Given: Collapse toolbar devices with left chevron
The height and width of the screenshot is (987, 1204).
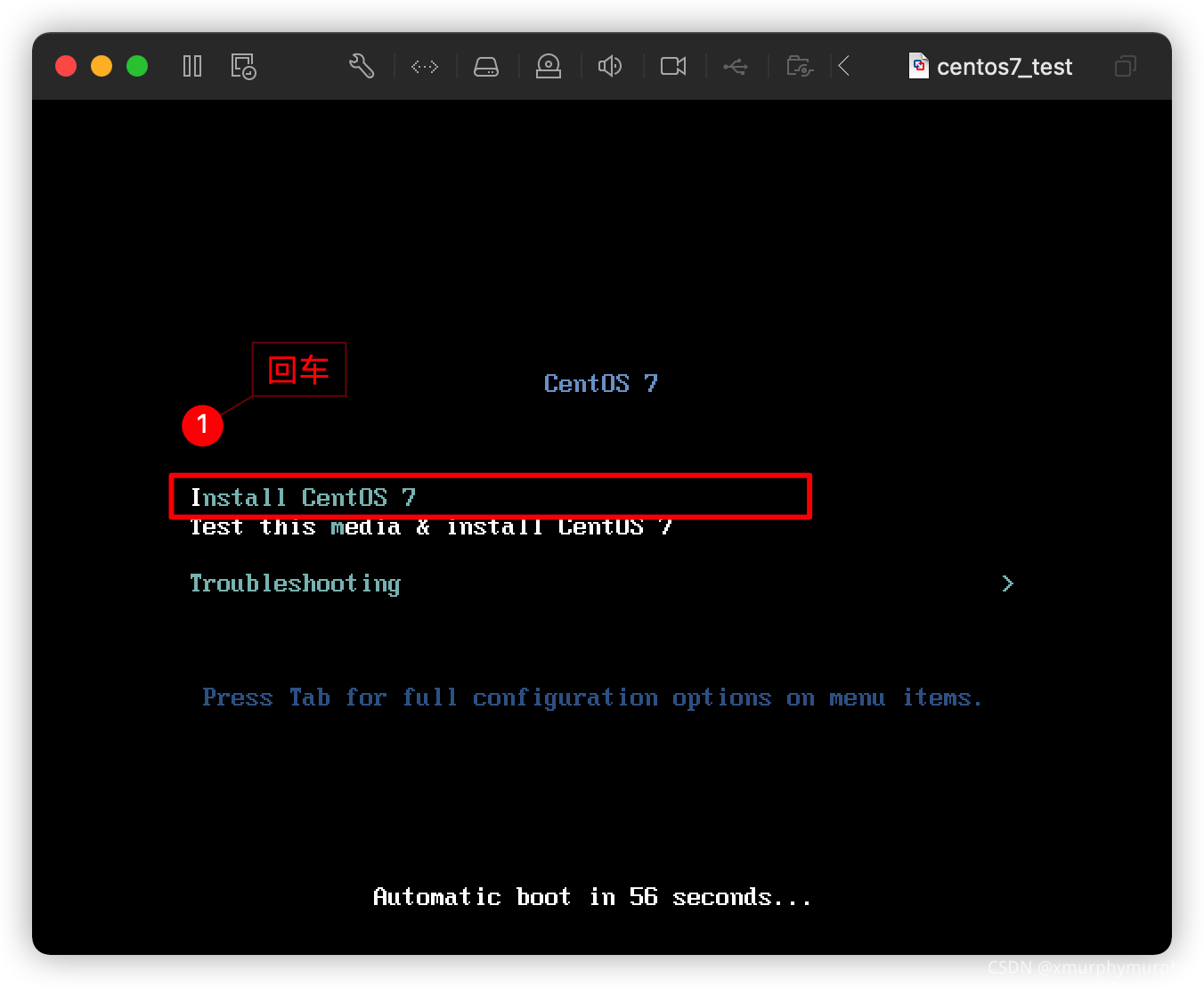Looking at the screenshot, I should (x=844, y=66).
